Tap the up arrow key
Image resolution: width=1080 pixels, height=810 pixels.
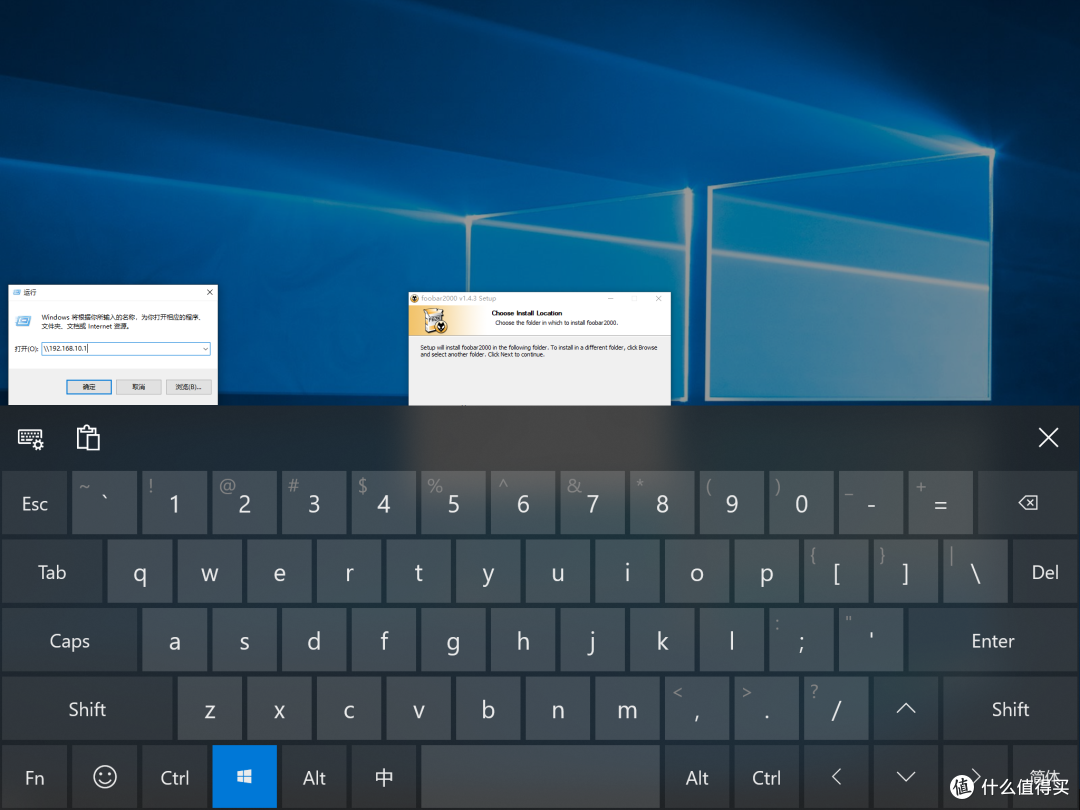[906, 709]
